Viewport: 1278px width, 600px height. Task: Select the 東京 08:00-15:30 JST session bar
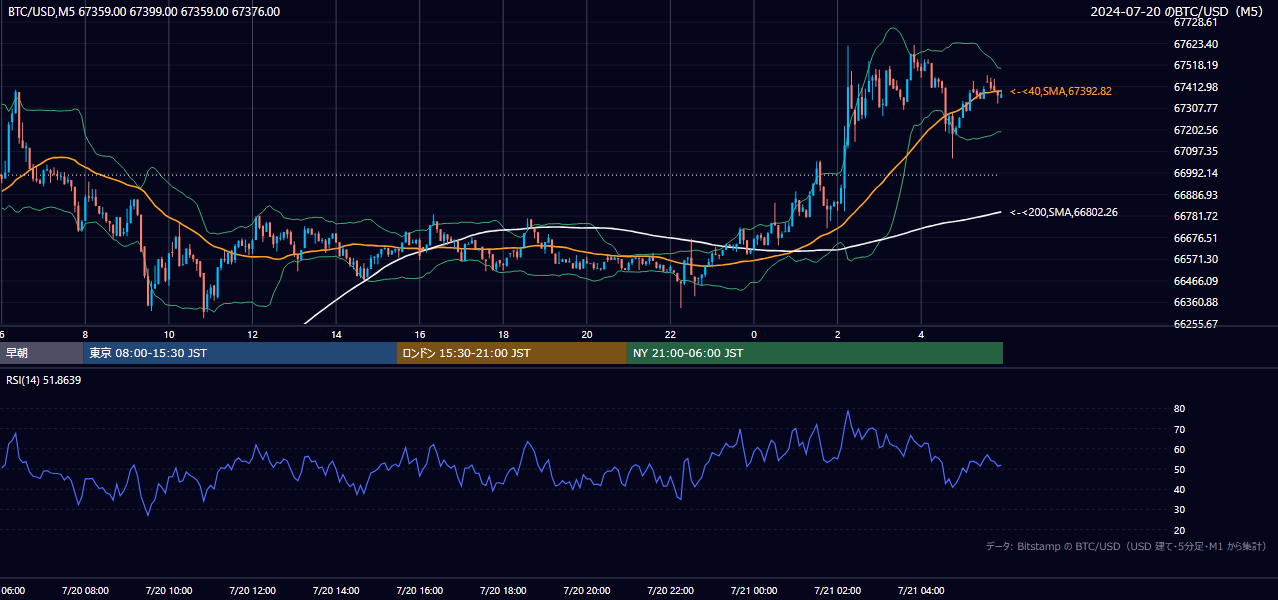coord(240,353)
